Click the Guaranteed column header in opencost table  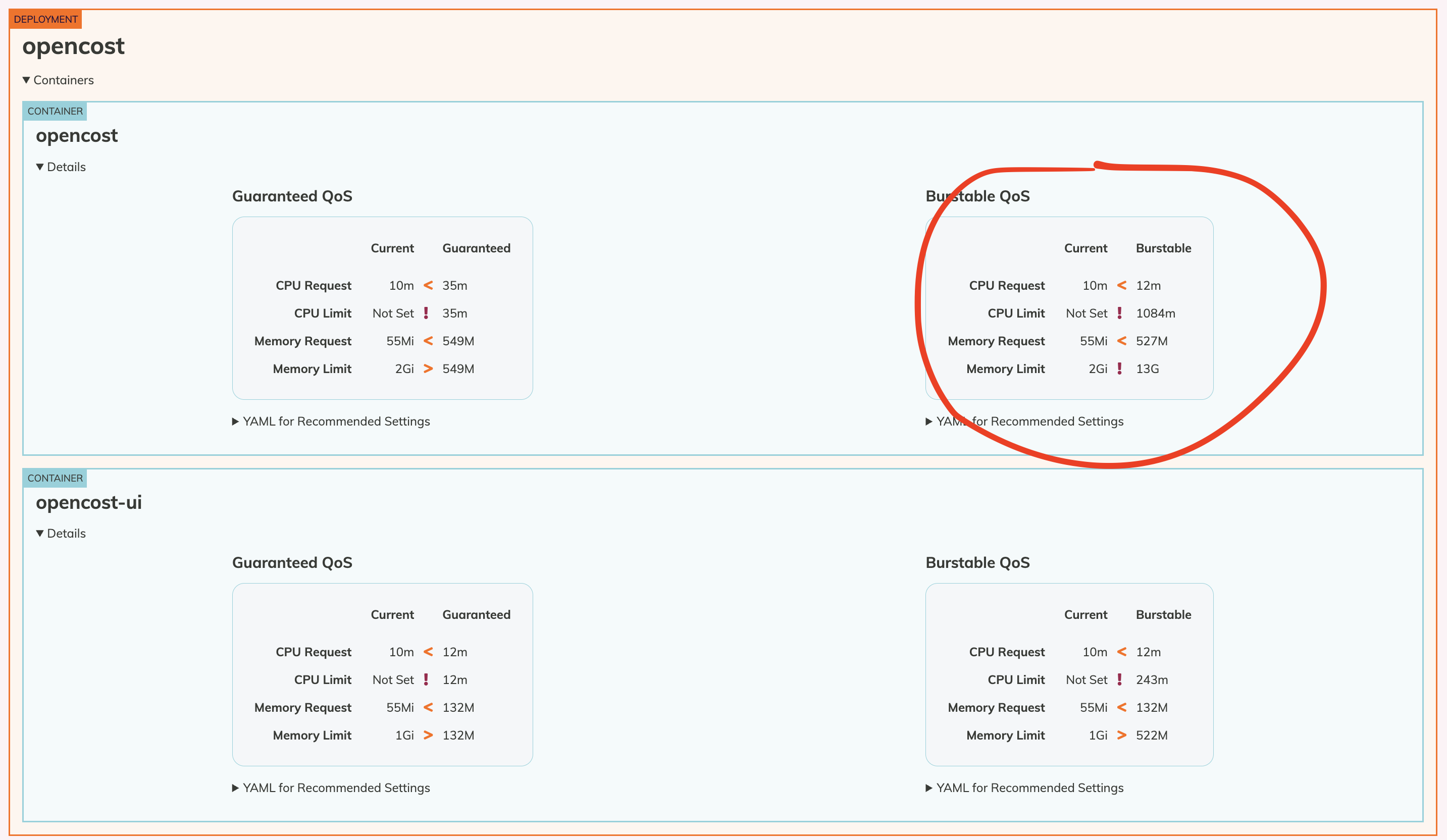coord(476,248)
